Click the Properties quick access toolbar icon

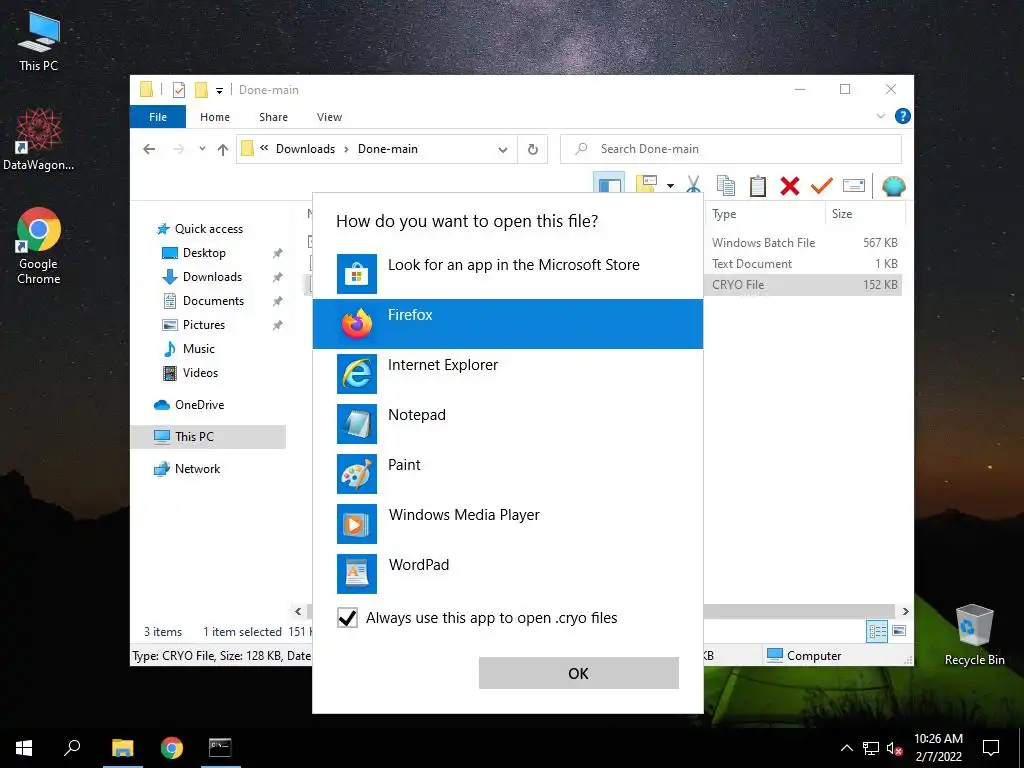[x=178, y=90]
